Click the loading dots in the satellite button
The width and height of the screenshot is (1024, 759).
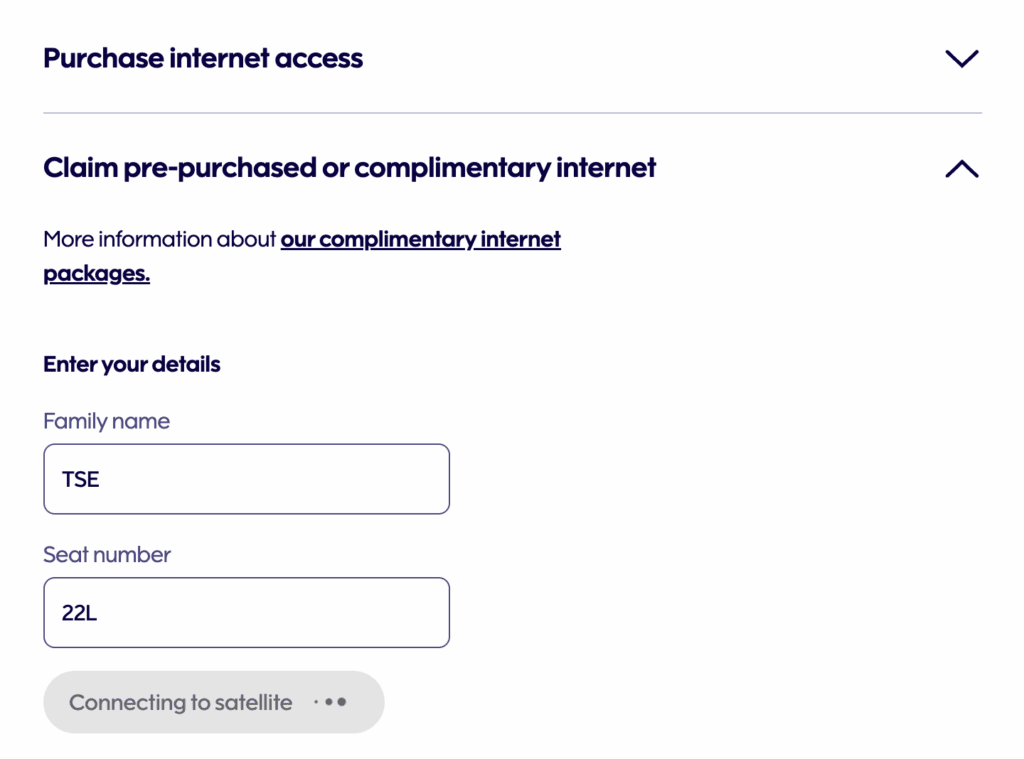330,703
